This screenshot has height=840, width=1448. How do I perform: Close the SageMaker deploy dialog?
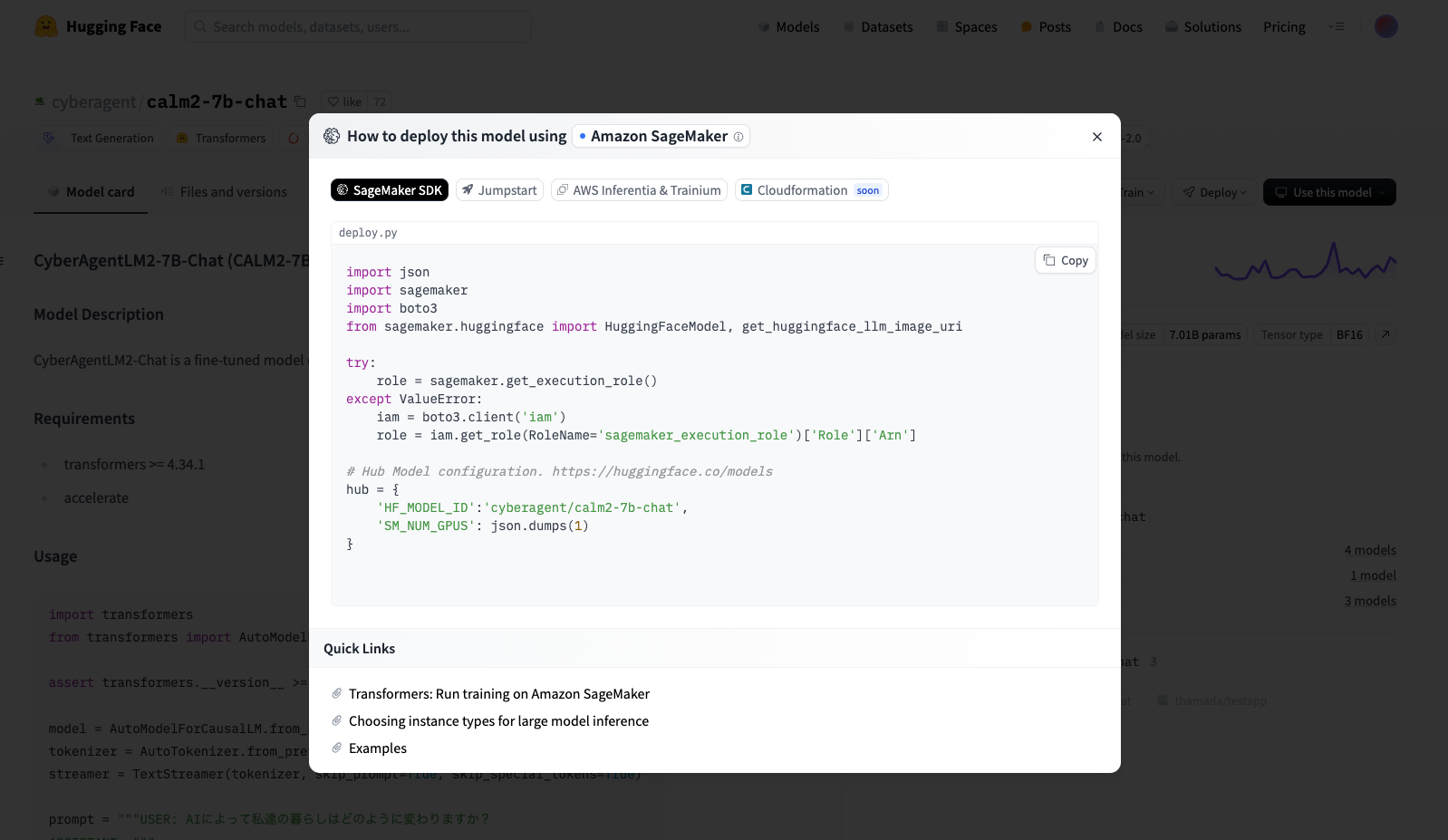point(1097,137)
